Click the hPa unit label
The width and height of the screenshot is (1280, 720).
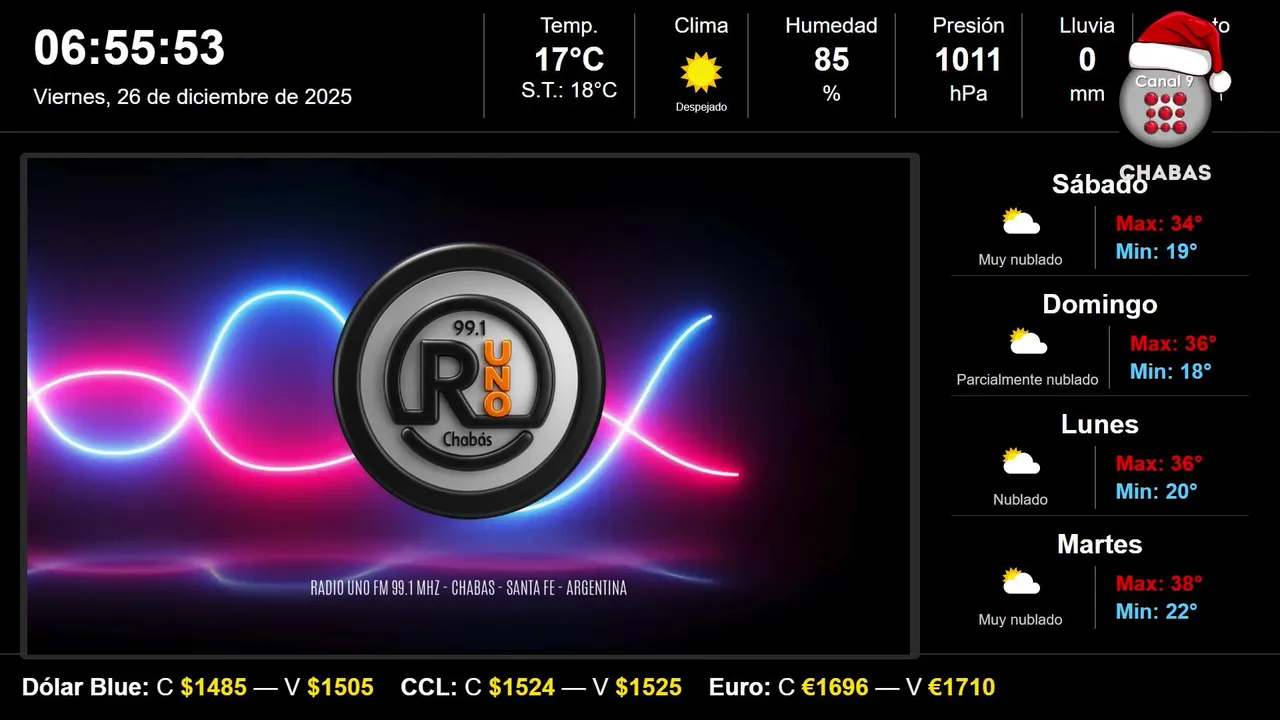click(968, 94)
